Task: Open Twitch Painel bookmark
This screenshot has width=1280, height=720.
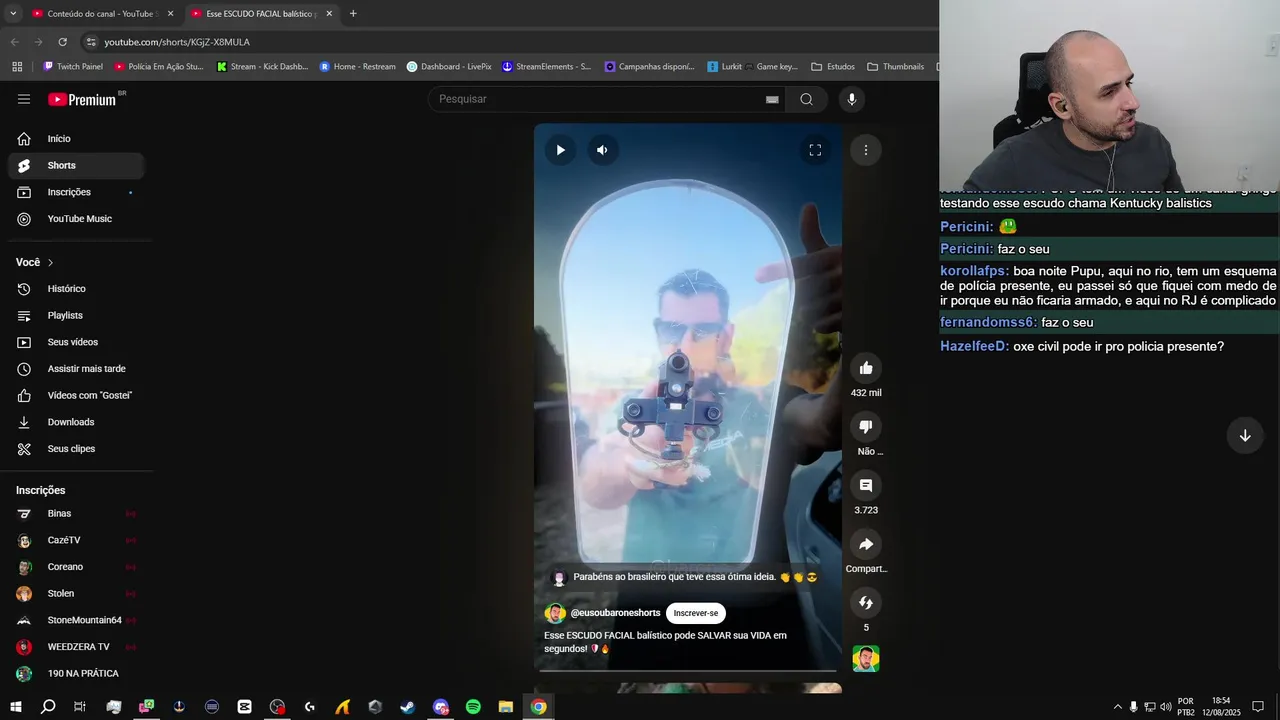Action: click(x=73, y=67)
